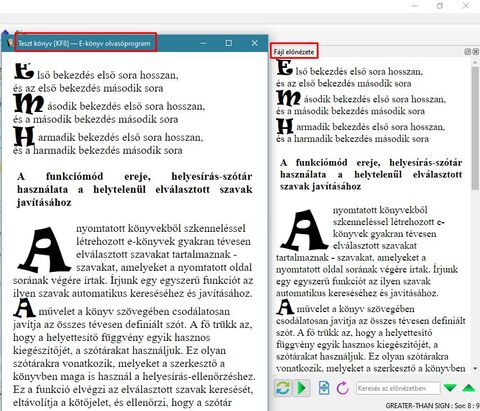Close the Fájl előnézete panel

pos(476,52)
